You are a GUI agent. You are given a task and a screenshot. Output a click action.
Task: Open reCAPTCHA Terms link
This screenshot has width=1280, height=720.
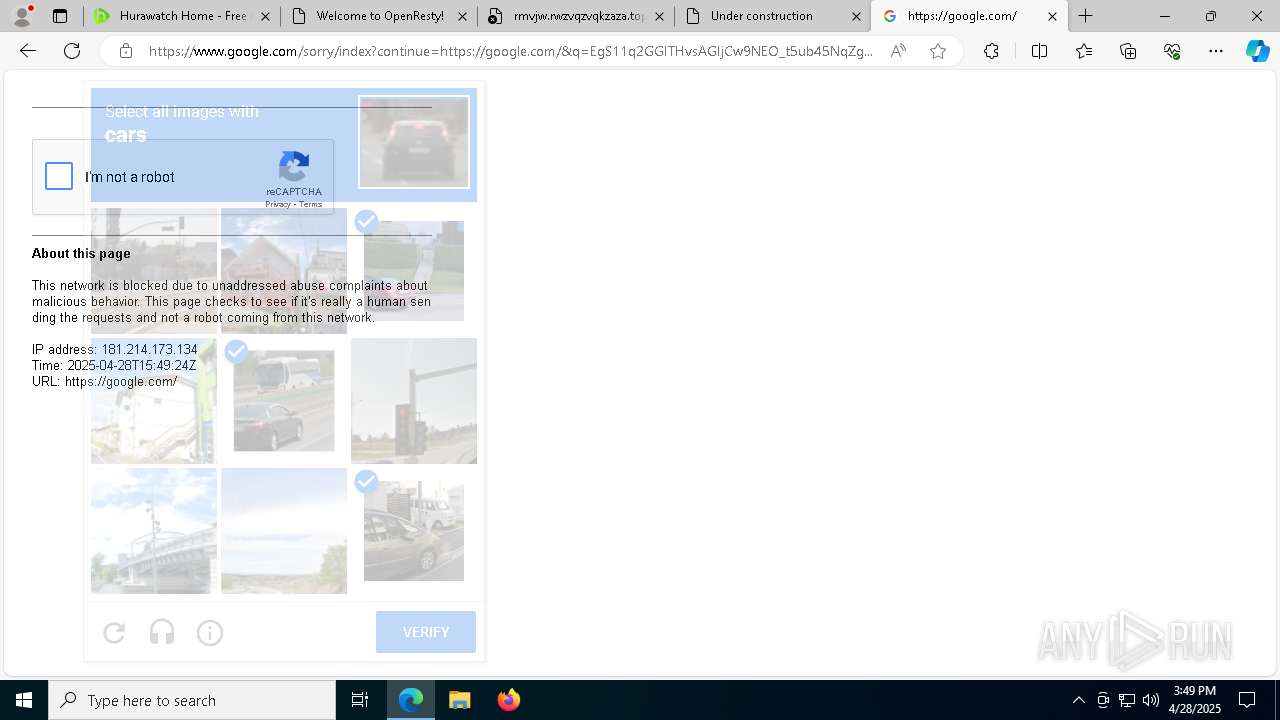pos(311,204)
